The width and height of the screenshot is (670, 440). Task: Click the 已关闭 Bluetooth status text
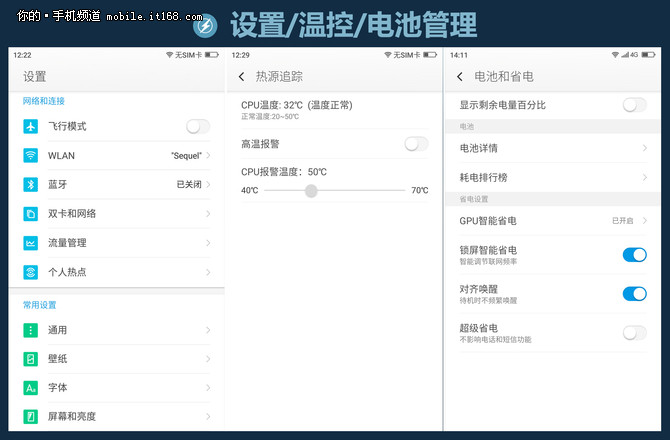(x=189, y=185)
